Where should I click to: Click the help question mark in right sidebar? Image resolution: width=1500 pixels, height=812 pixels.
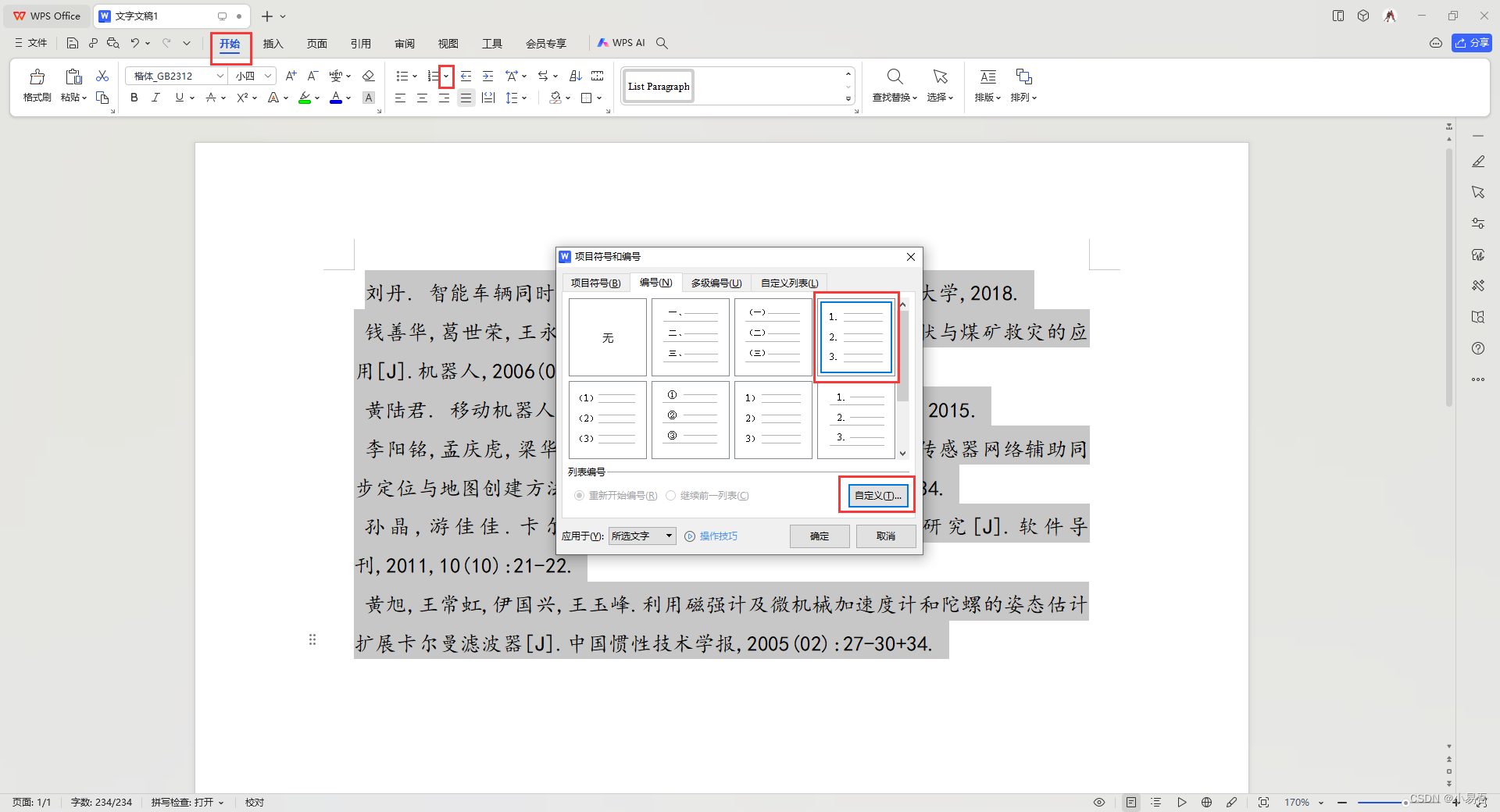(1478, 348)
